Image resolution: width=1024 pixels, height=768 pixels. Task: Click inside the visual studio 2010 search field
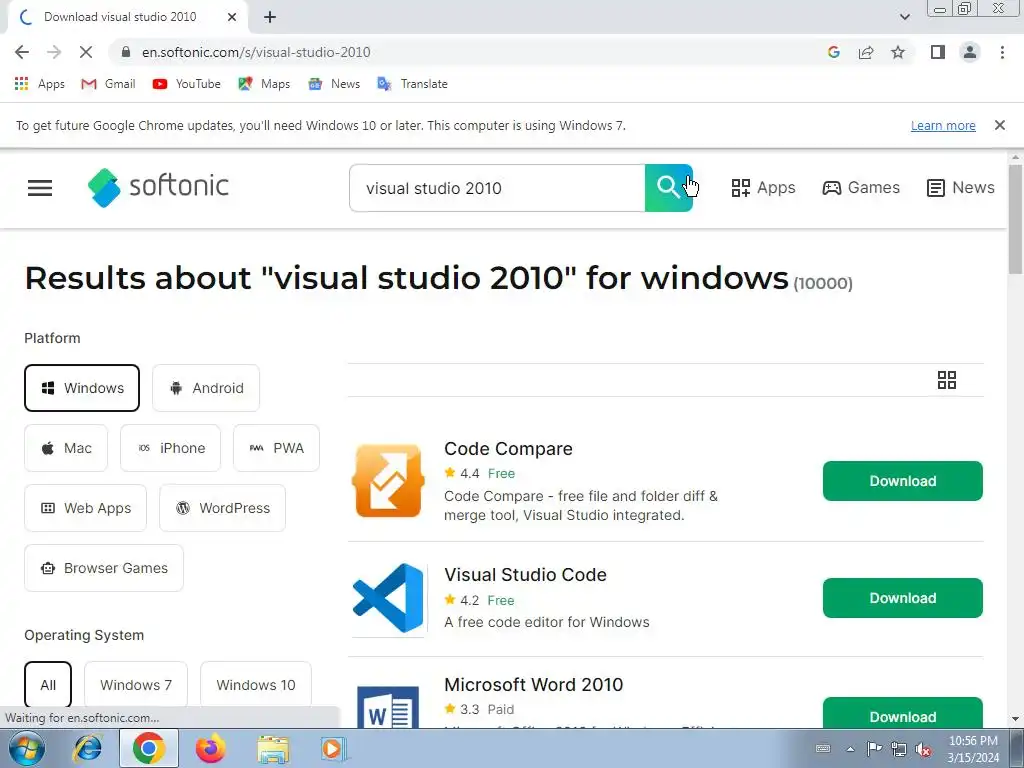497,188
